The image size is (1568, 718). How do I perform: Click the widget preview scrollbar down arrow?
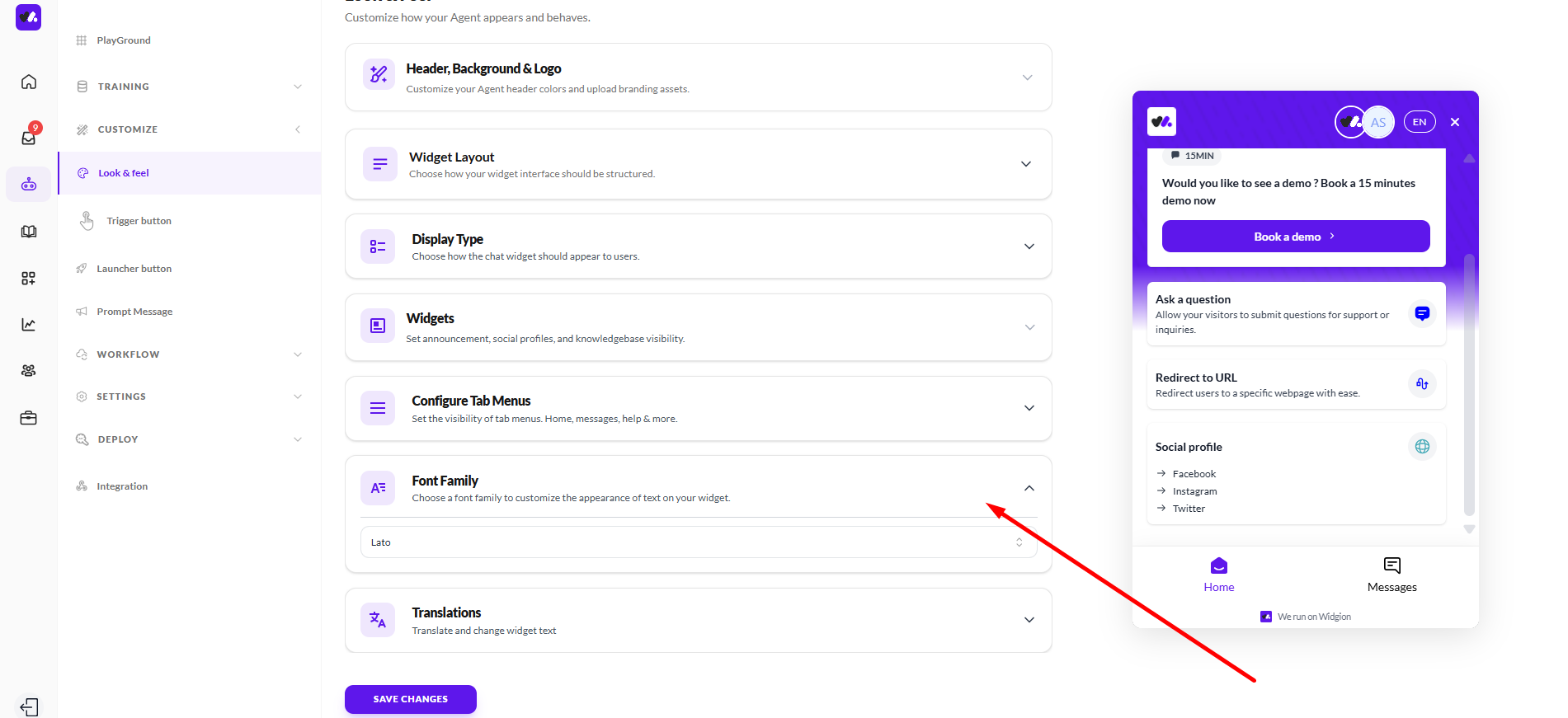(x=1469, y=529)
